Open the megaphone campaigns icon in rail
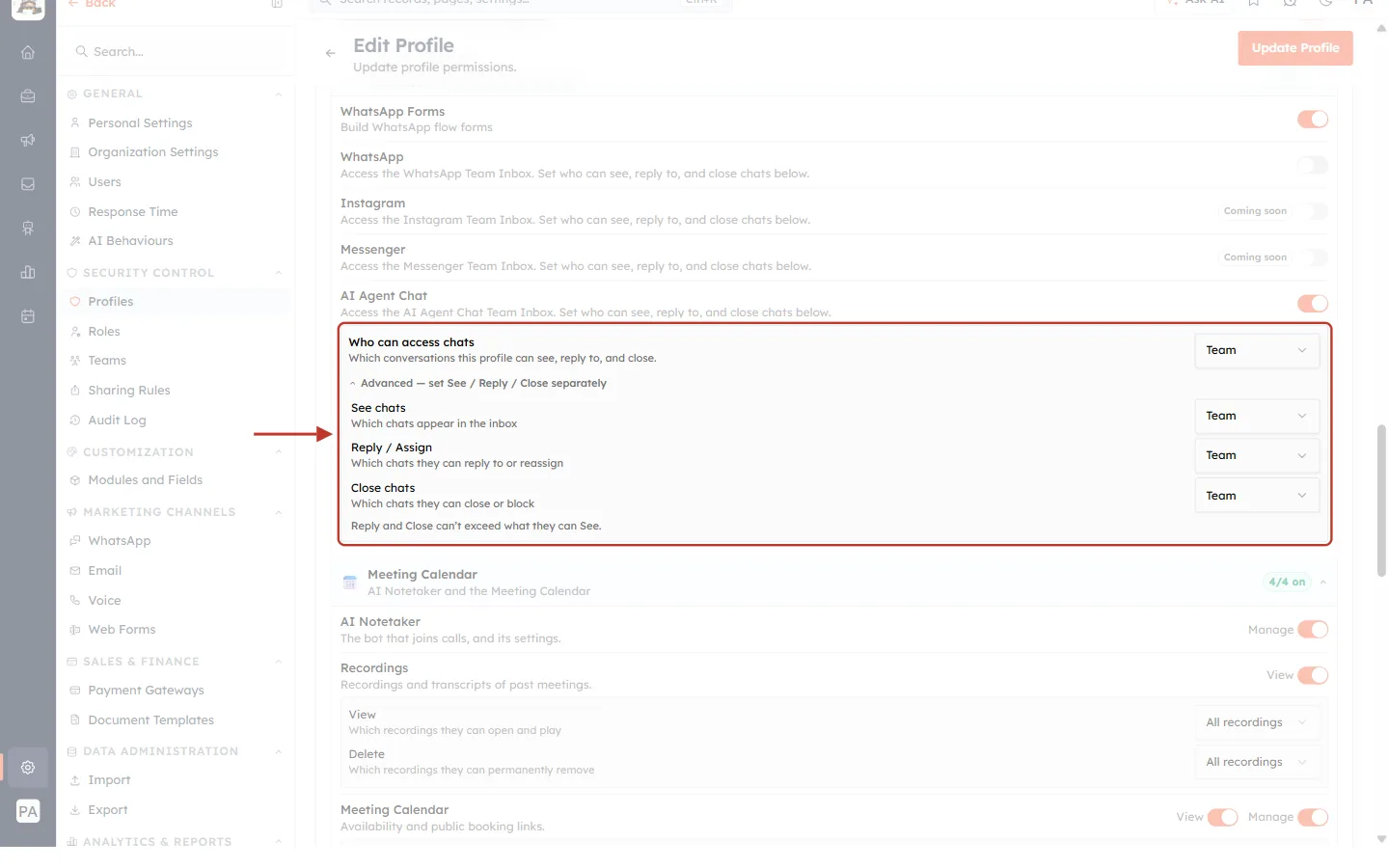The image size is (1389, 868). click(x=28, y=140)
